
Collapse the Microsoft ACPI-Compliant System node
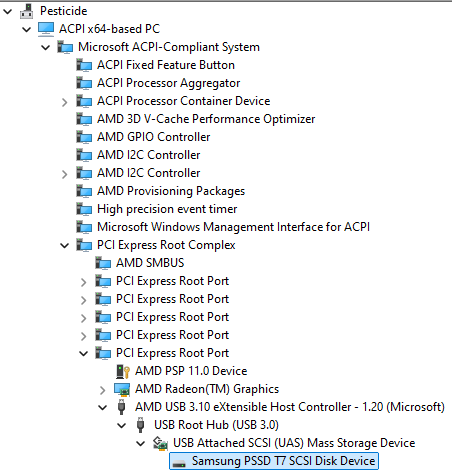[x=45, y=48]
